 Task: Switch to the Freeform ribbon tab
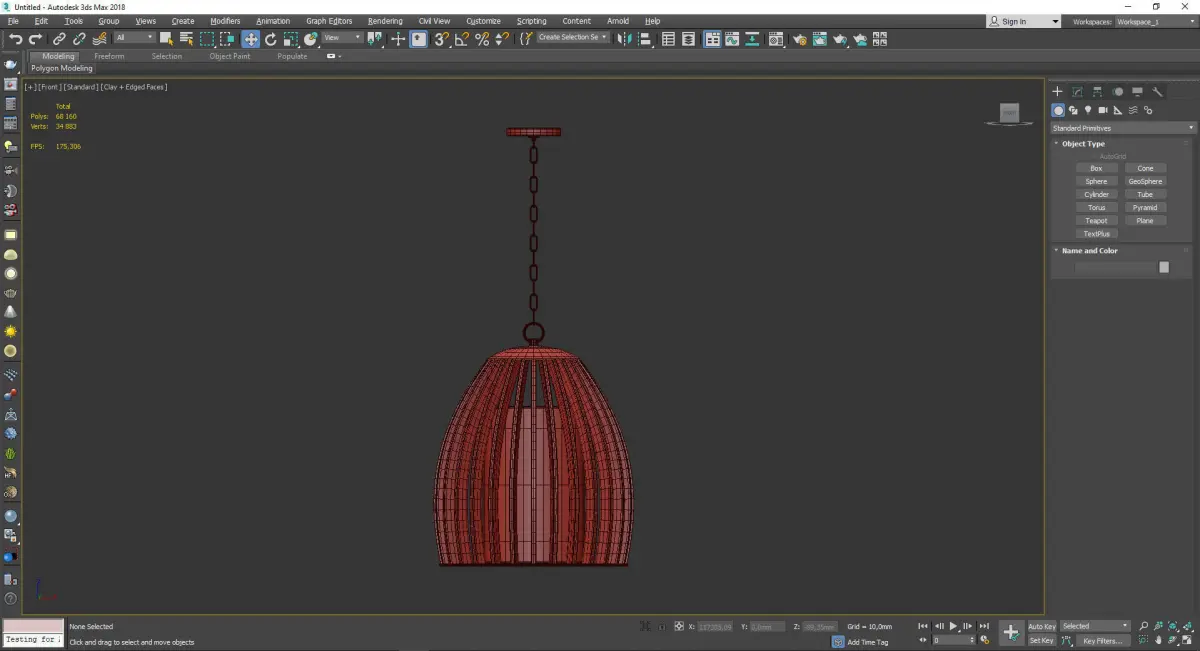109,56
